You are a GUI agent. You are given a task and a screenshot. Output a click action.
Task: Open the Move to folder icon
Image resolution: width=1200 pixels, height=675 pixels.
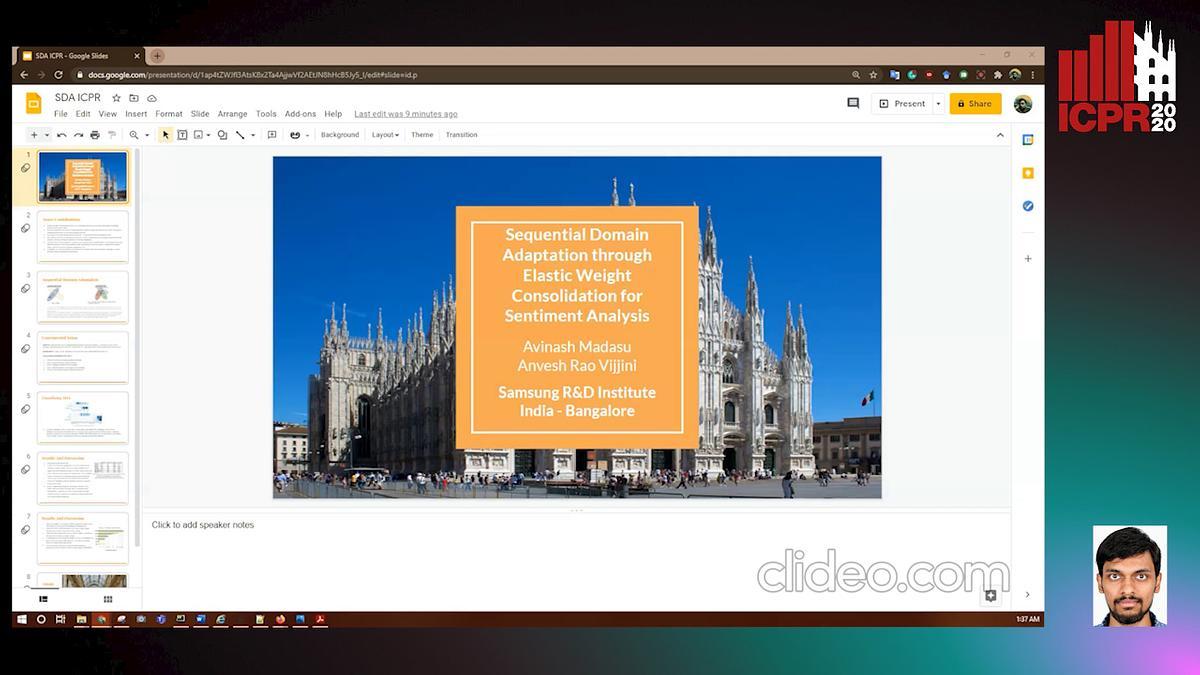point(134,98)
